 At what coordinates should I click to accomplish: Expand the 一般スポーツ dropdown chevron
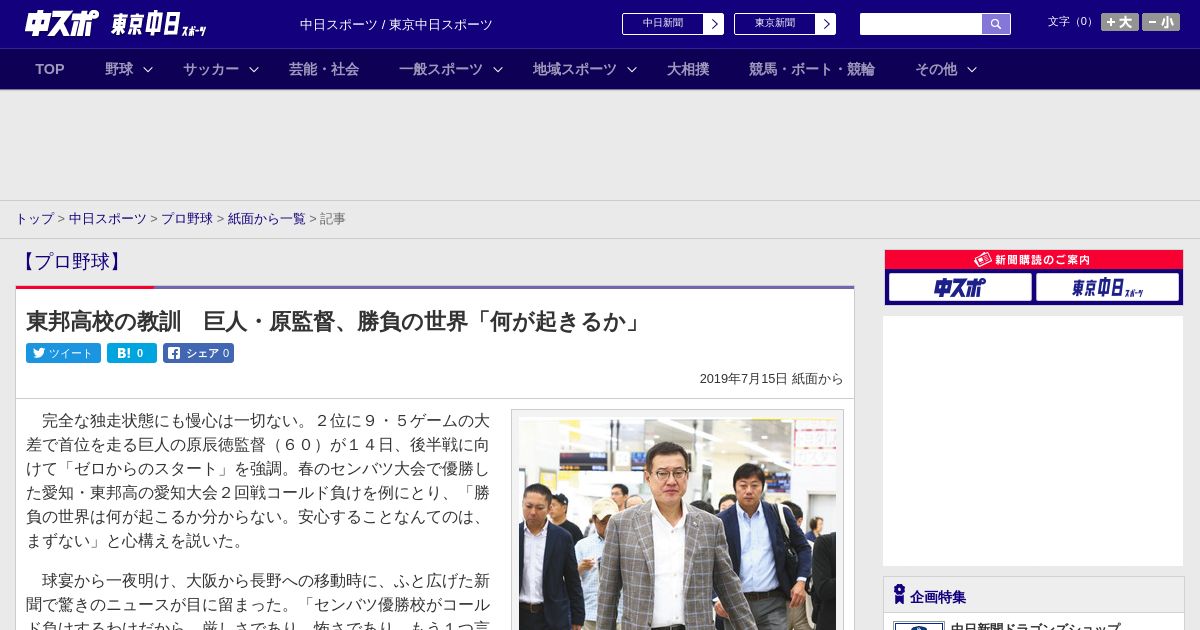[498, 69]
